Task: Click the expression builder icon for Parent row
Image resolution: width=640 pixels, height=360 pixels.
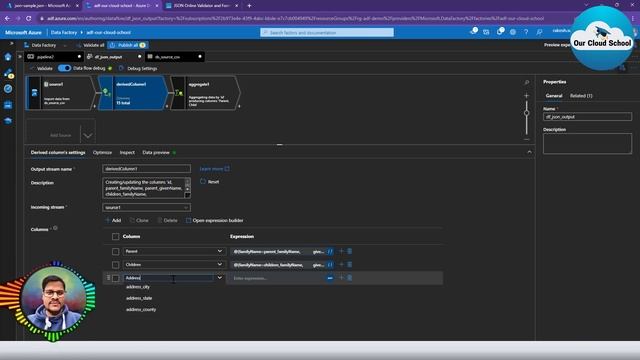Action: (x=330, y=251)
